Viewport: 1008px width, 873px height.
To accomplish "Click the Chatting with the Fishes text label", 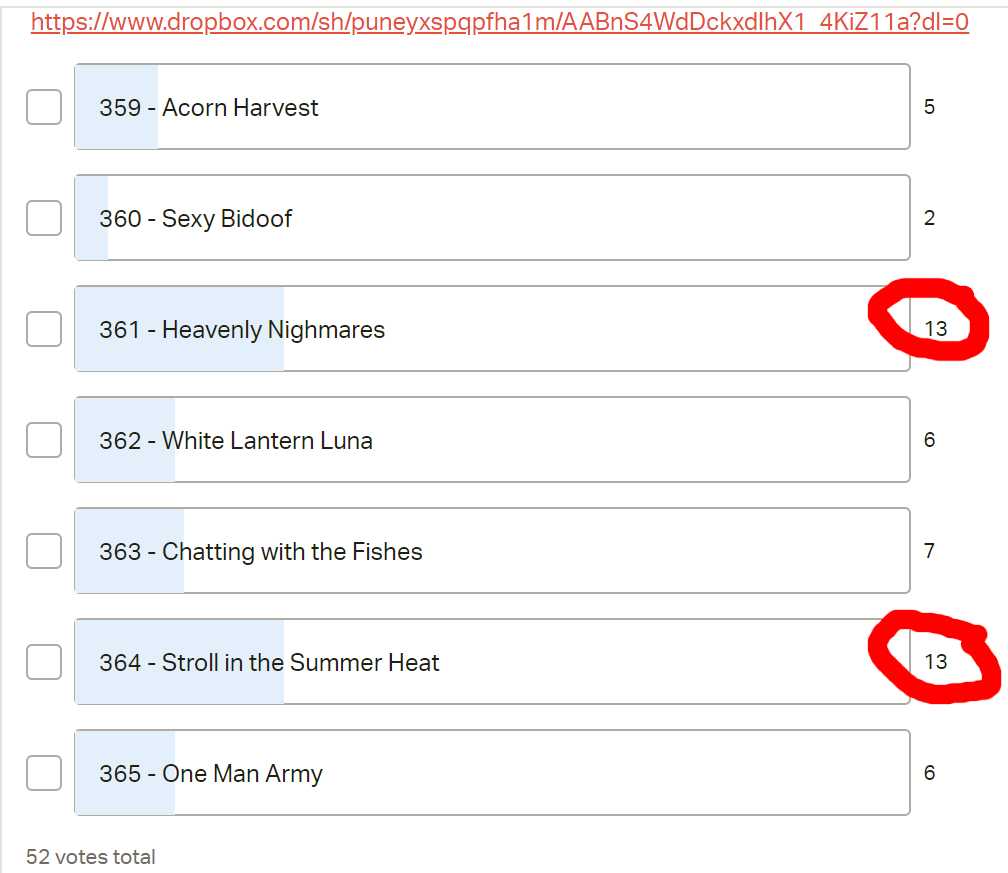I will coord(261,552).
